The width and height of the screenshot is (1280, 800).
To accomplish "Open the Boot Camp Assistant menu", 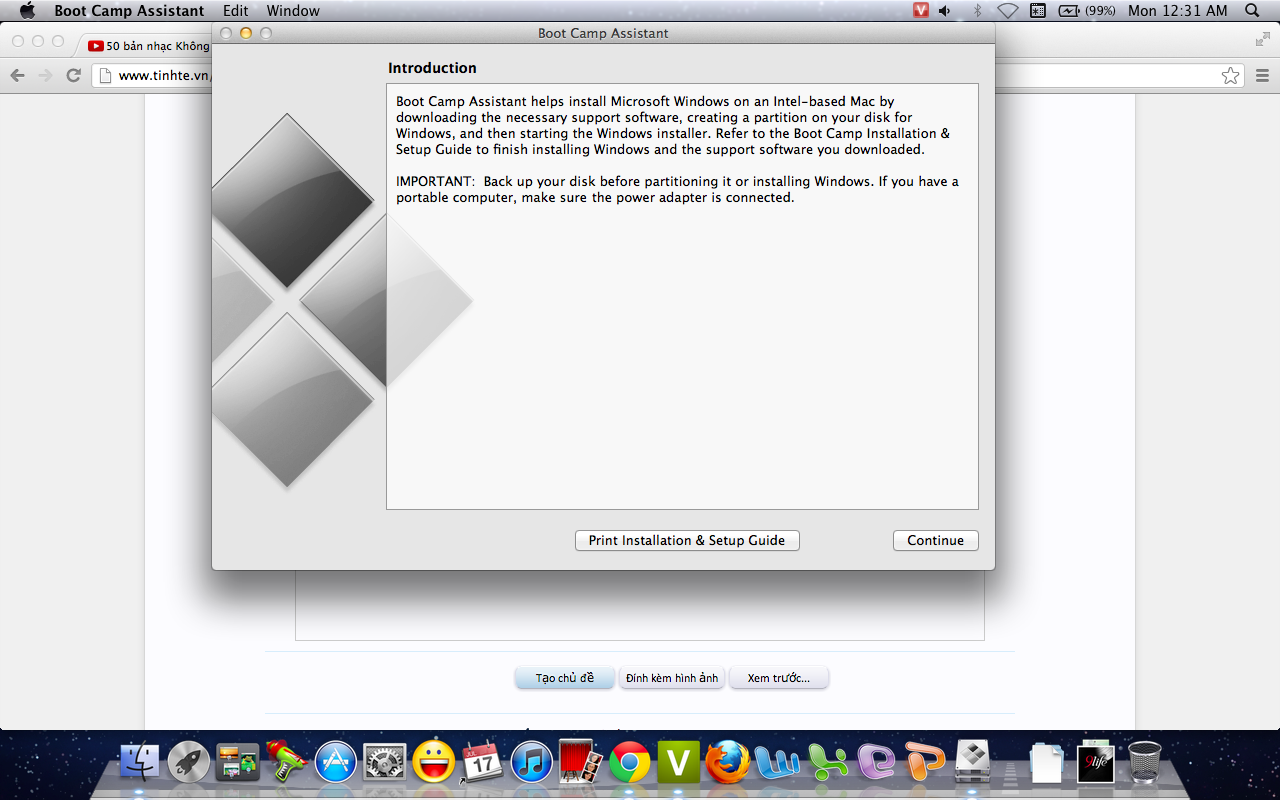I will (129, 11).
